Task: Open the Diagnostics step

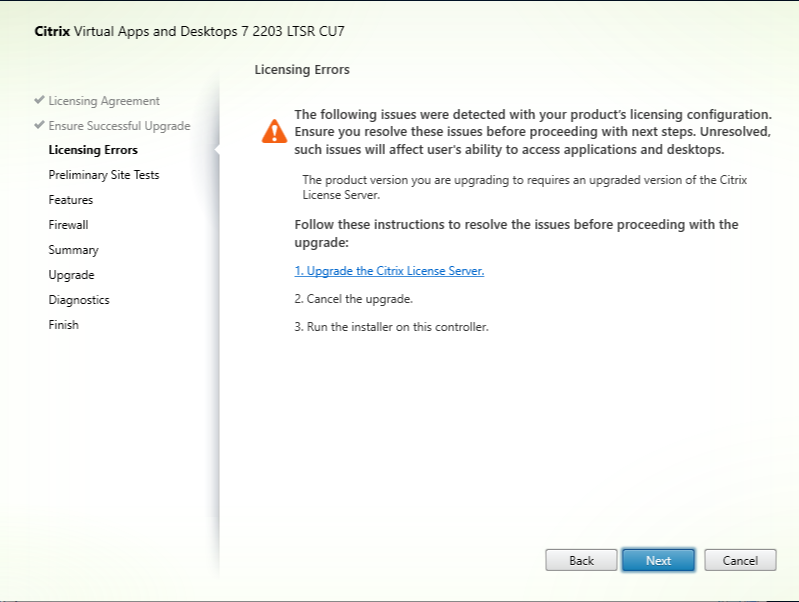Action: (79, 300)
